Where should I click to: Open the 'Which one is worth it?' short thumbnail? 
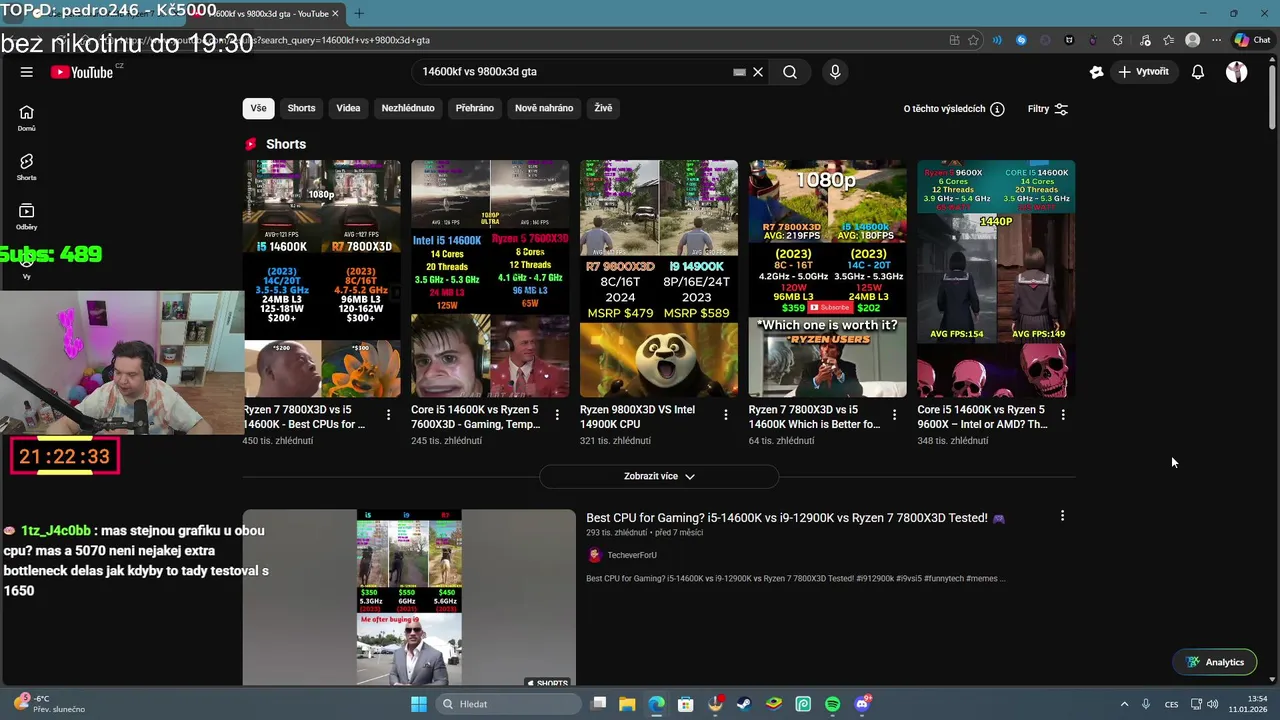[x=828, y=278]
